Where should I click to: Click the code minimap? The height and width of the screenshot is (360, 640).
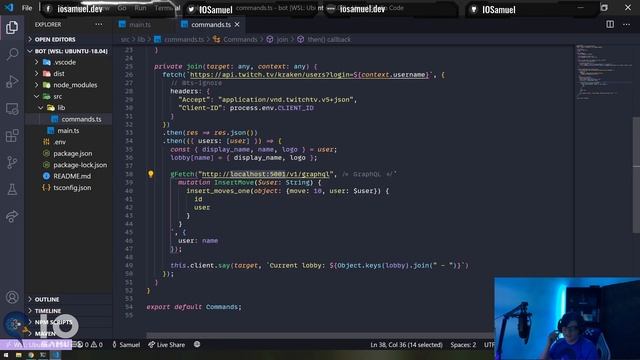(x=603, y=73)
